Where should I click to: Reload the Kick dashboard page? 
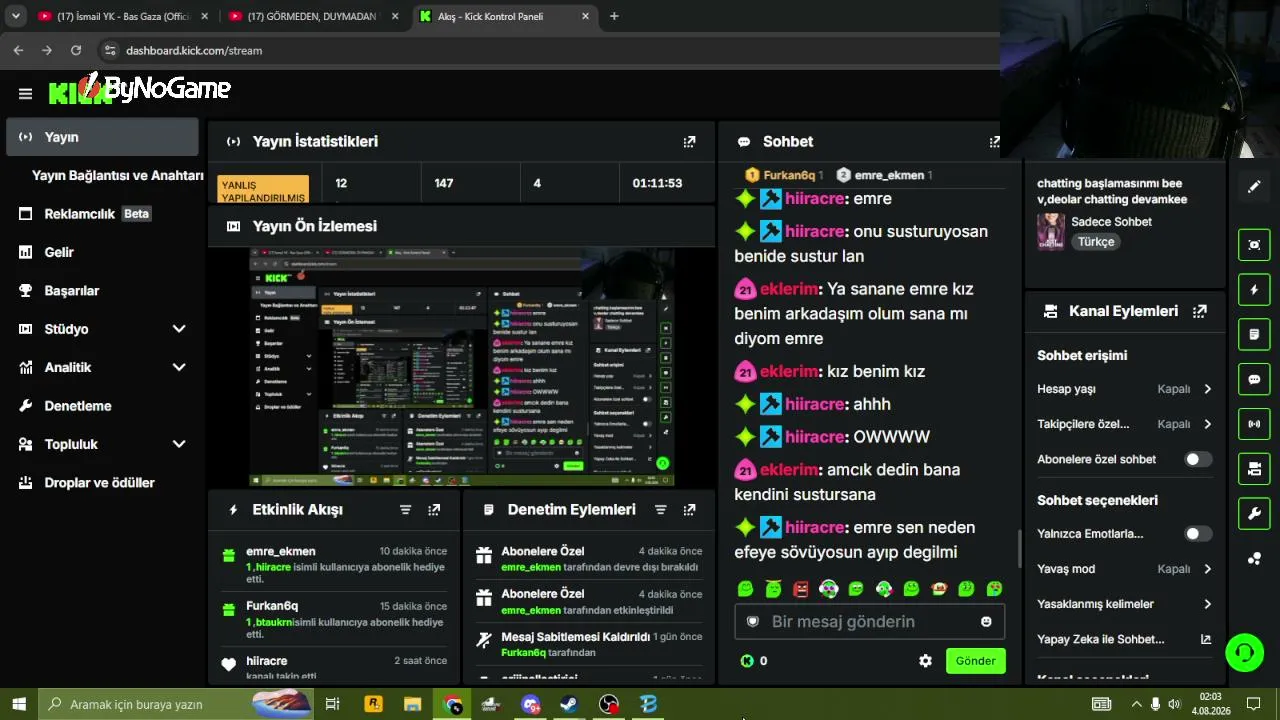(76, 50)
